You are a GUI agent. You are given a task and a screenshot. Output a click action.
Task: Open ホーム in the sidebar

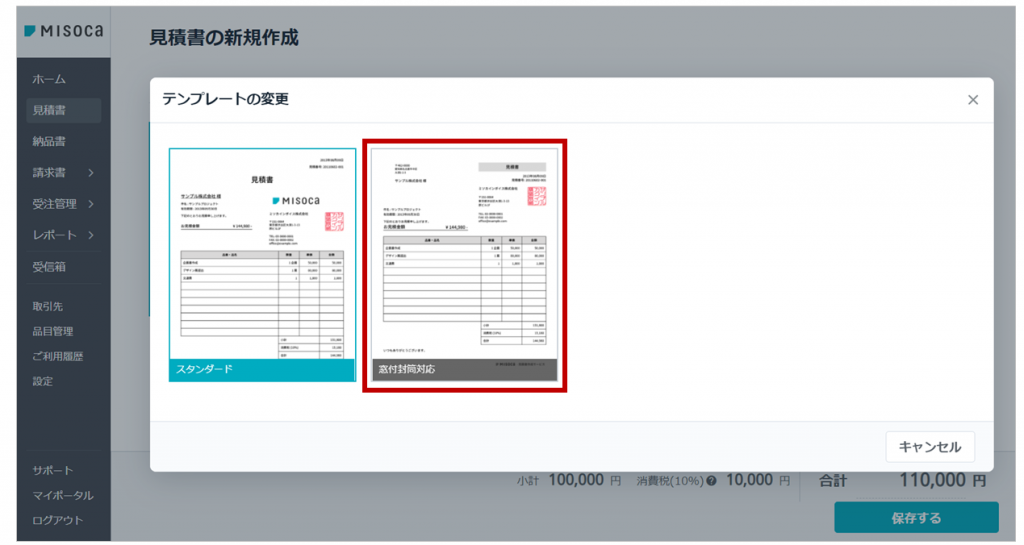pos(49,79)
